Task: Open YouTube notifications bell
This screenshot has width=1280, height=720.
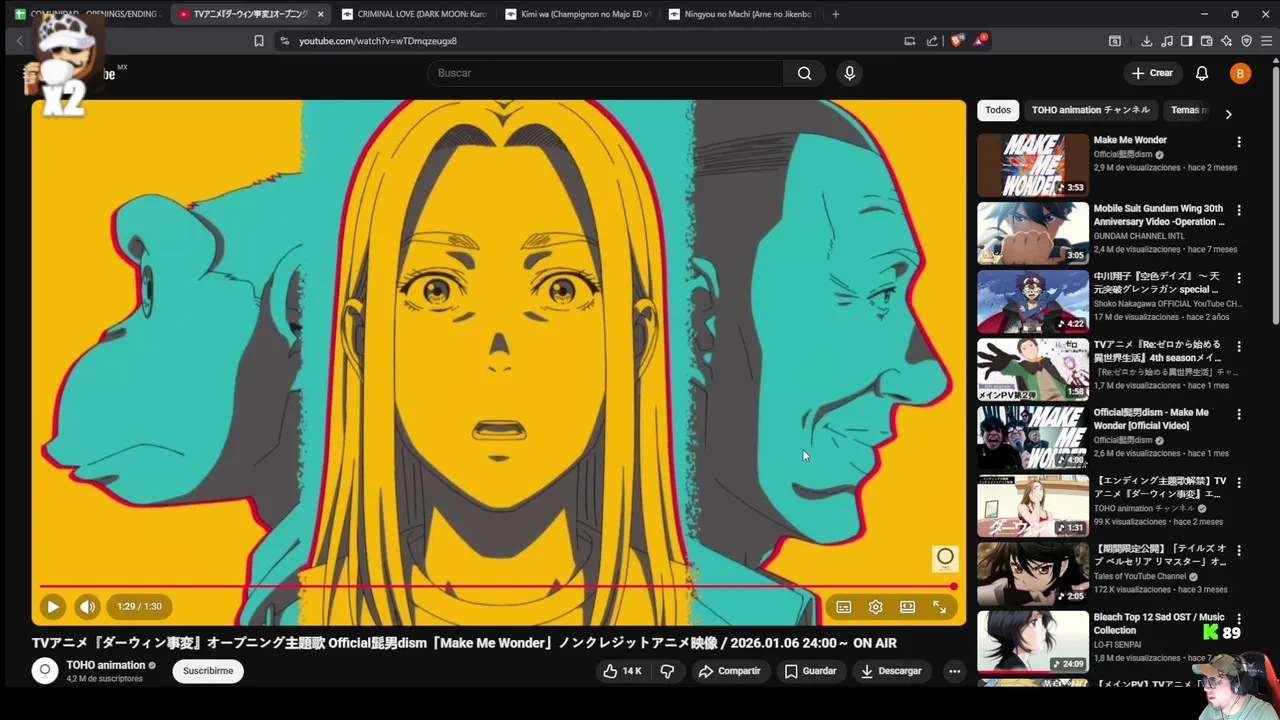Action: [x=1202, y=73]
